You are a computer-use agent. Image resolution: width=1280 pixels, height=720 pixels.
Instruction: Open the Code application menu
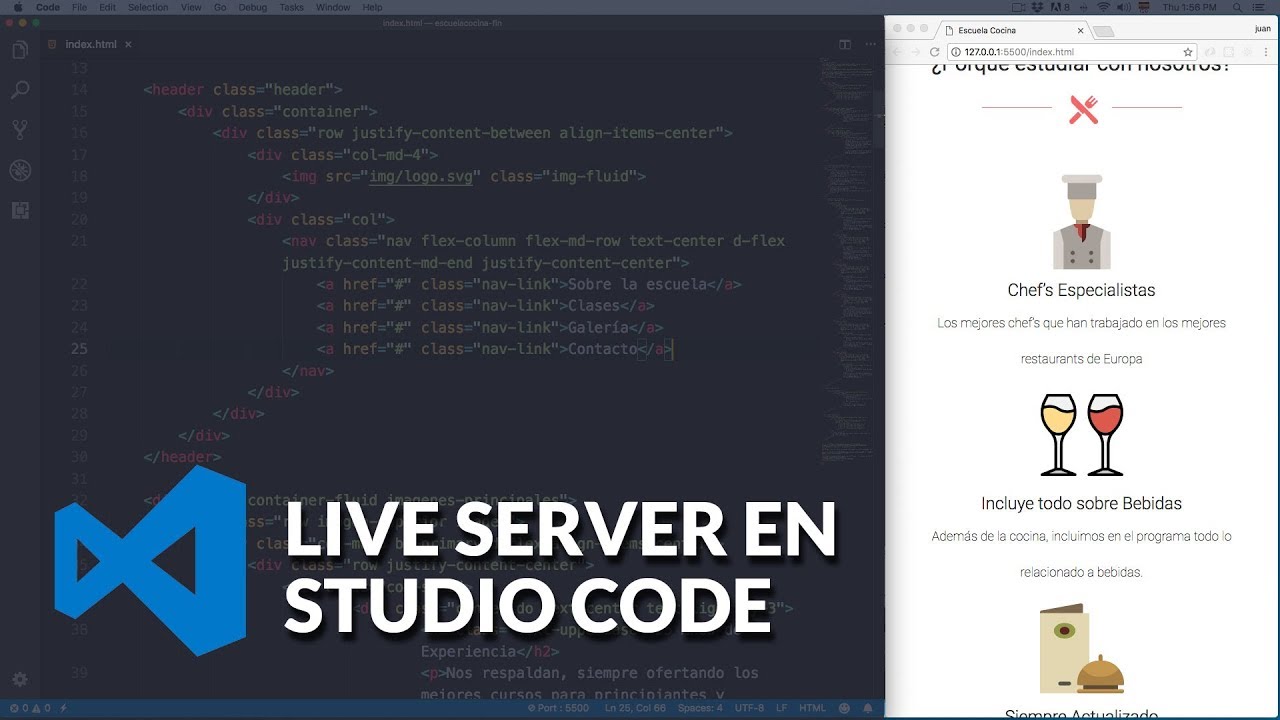pyautogui.click(x=48, y=7)
